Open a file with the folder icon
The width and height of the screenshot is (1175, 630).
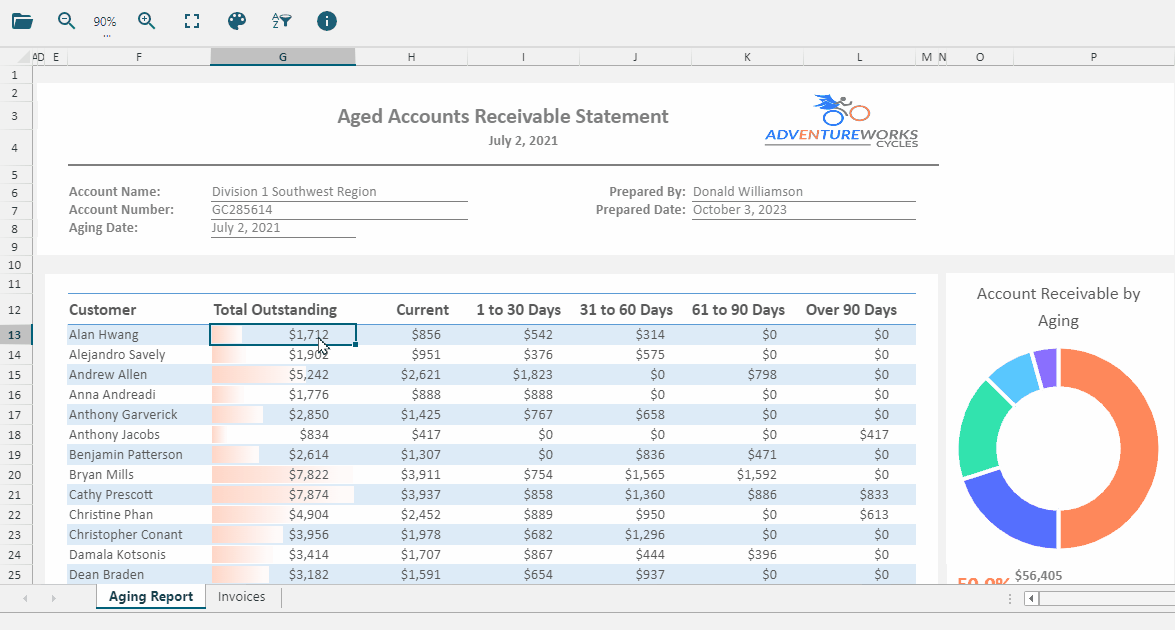click(22, 21)
